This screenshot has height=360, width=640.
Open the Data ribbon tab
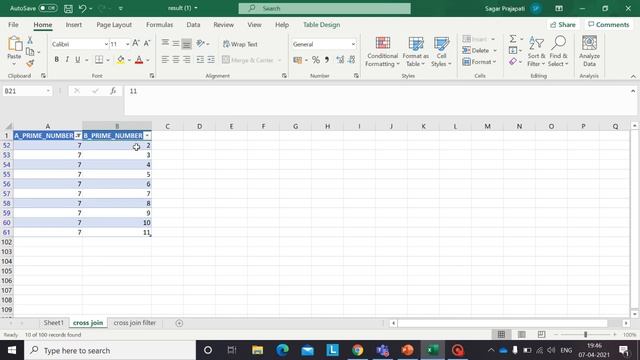pos(193,25)
